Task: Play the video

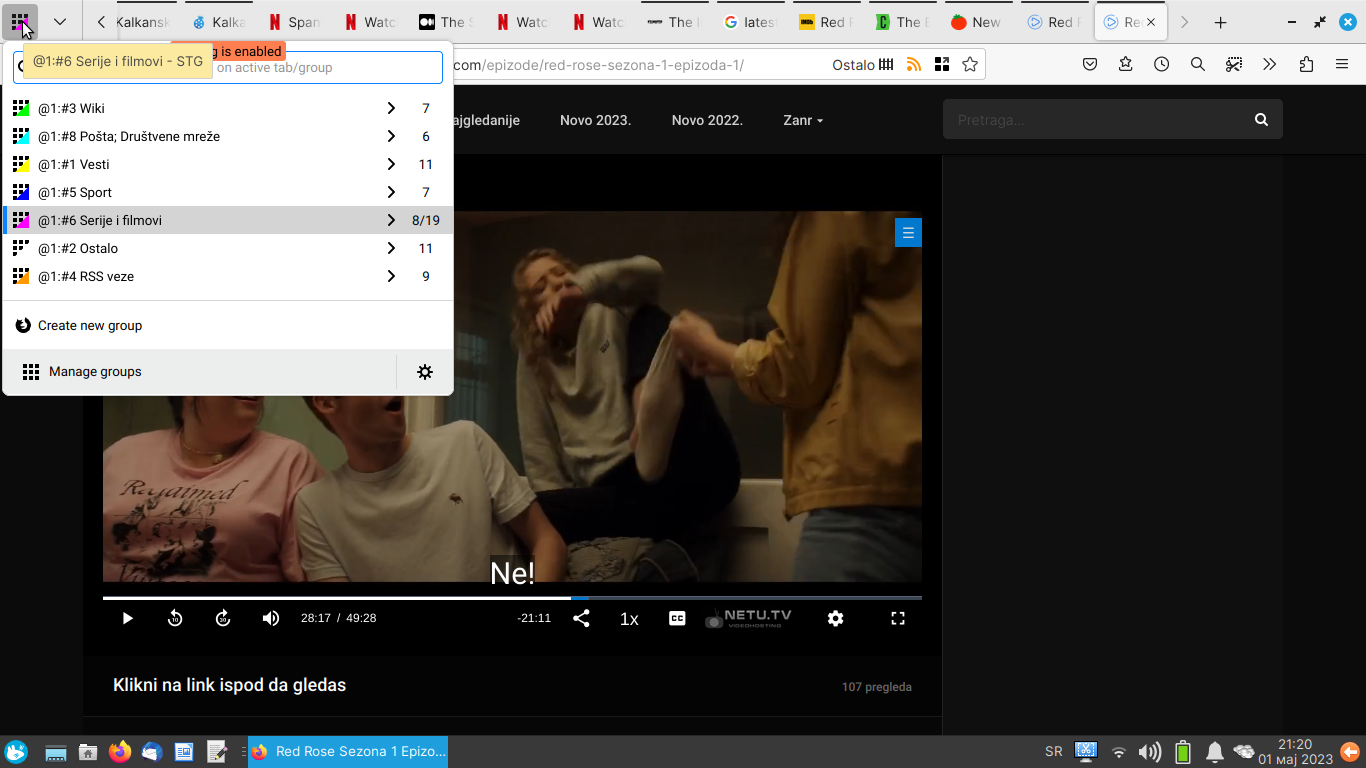Action: click(127, 618)
